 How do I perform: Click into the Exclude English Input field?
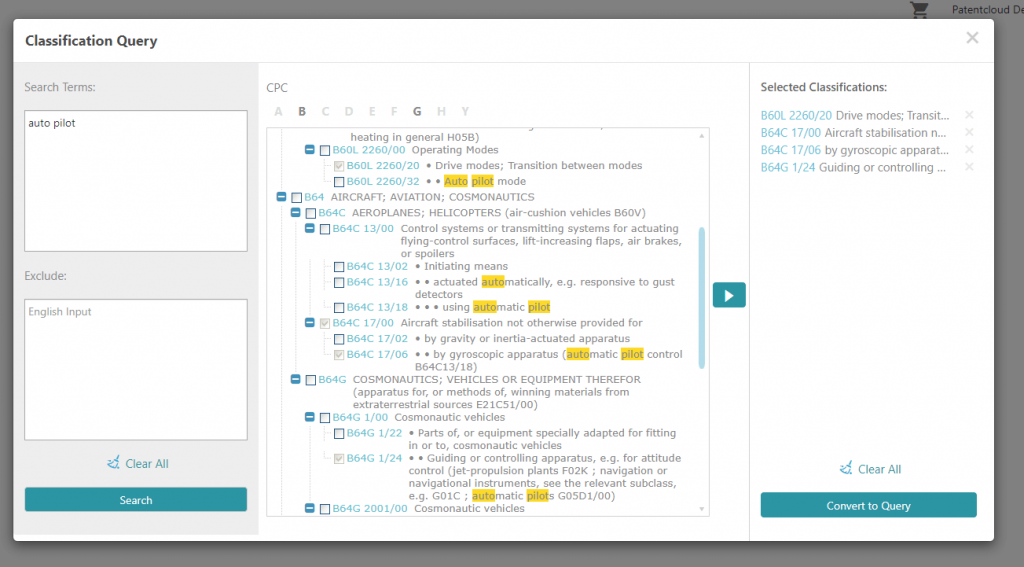coord(136,370)
